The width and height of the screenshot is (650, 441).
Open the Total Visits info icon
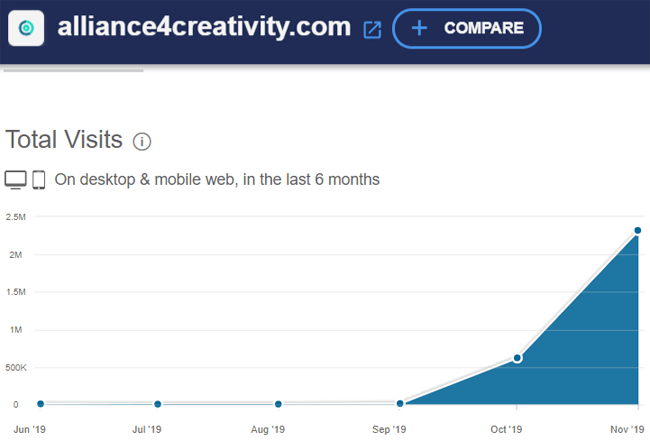click(142, 141)
